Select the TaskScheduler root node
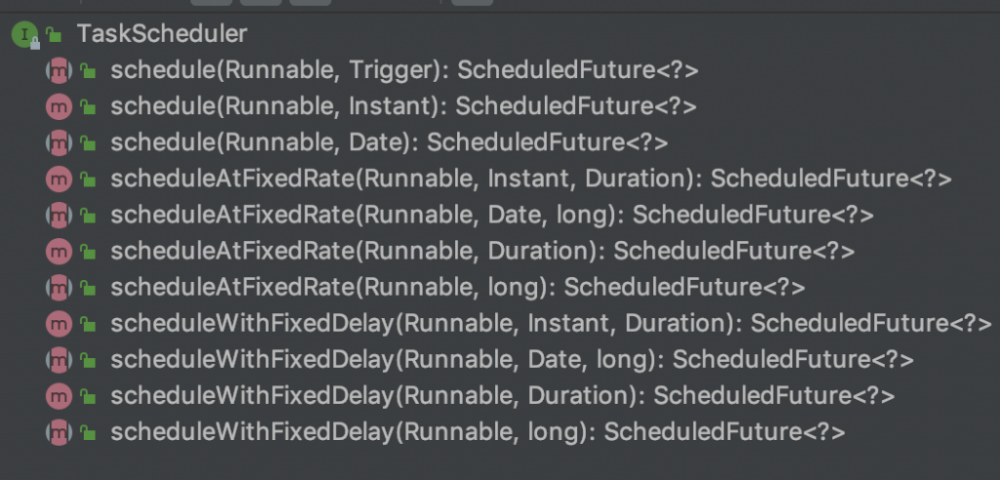Screen dimensions: 1000x480 click(x=161, y=35)
